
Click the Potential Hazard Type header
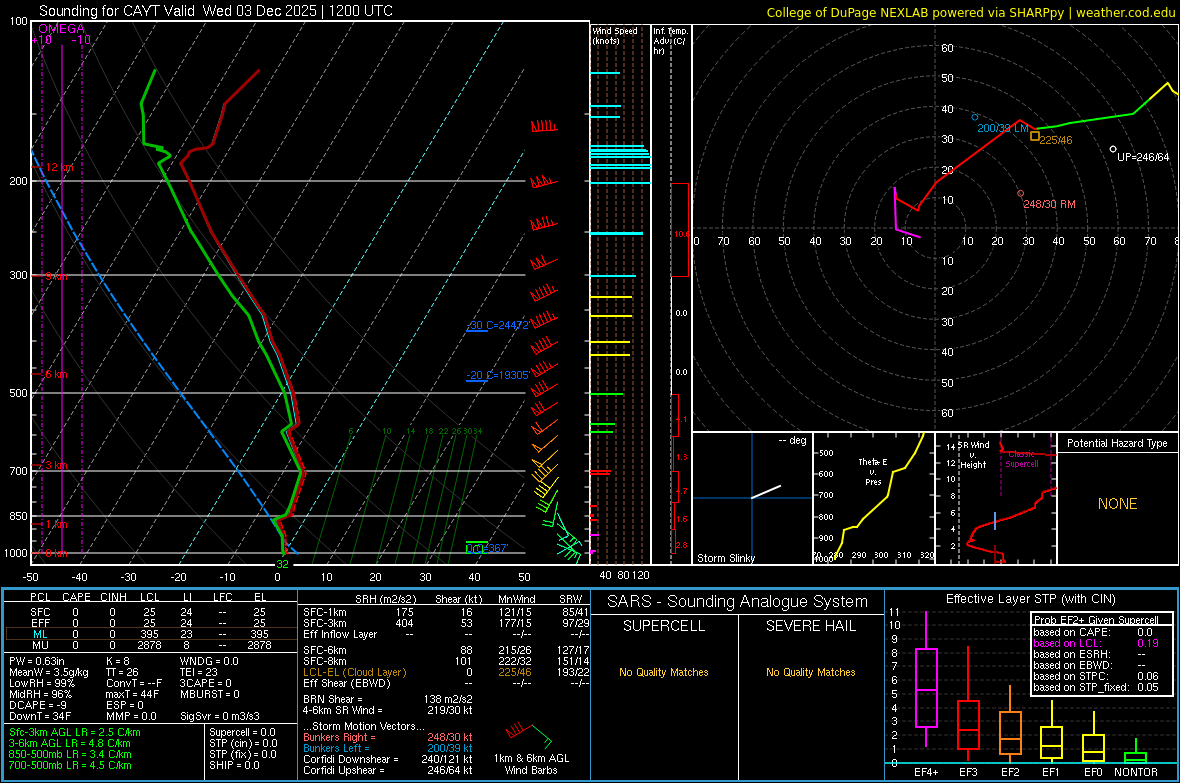(x=1117, y=443)
